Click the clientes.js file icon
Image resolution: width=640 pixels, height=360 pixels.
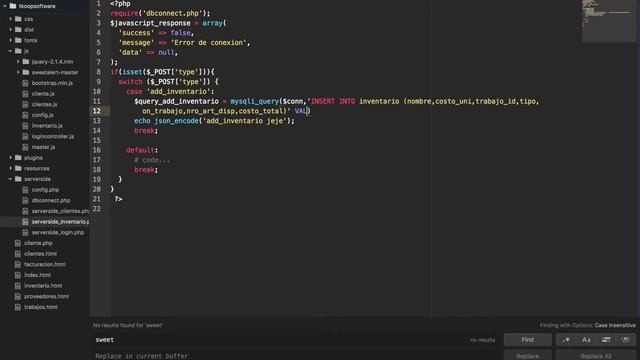coord(25,104)
